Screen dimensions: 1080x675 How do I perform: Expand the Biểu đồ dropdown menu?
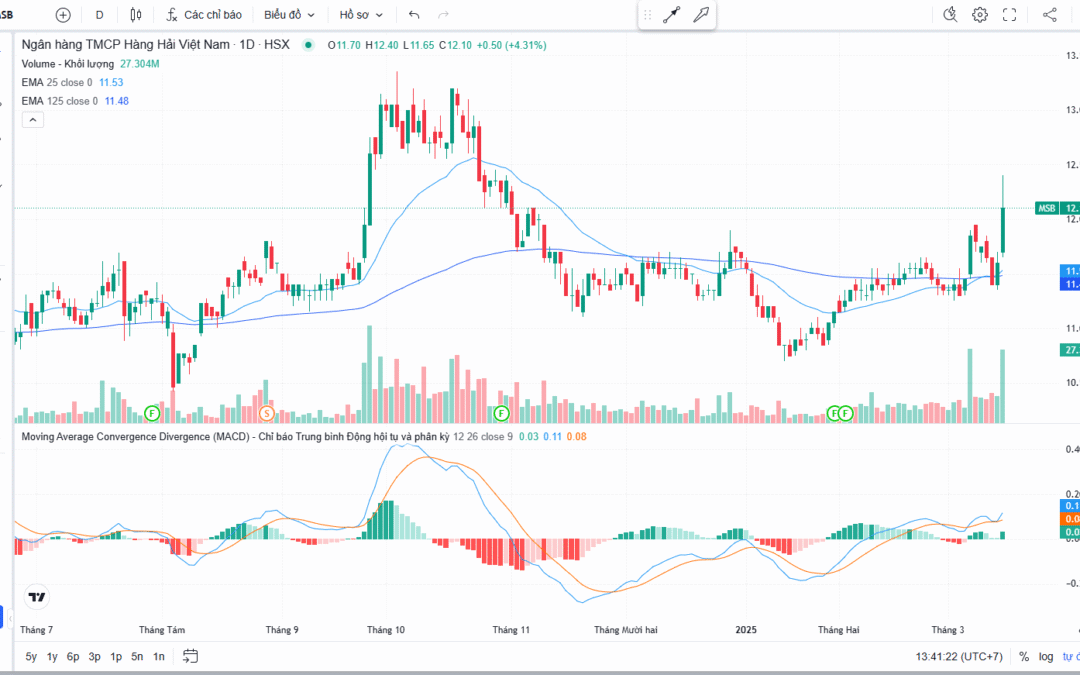tap(289, 15)
